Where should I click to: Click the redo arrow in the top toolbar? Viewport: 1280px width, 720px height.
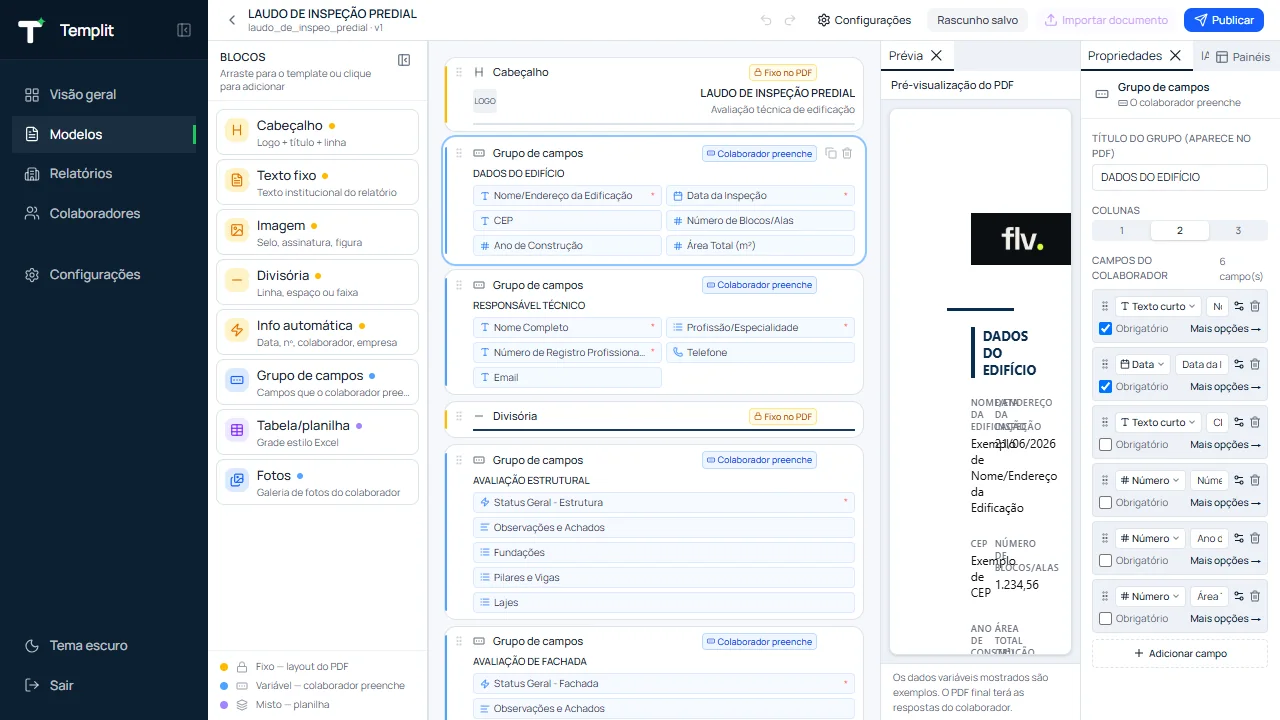click(790, 20)
